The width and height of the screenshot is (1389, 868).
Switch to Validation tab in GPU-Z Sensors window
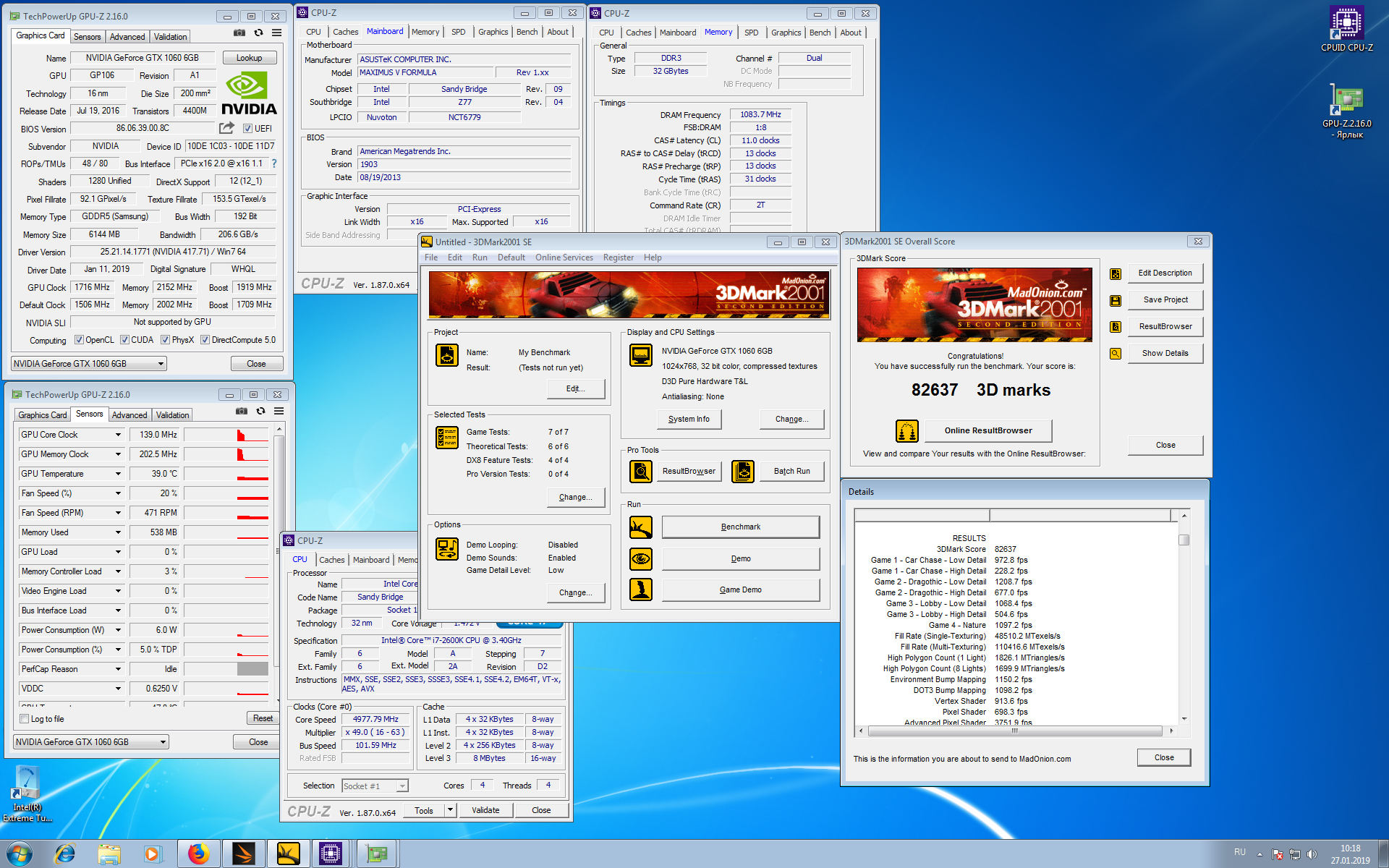point(172,415)
